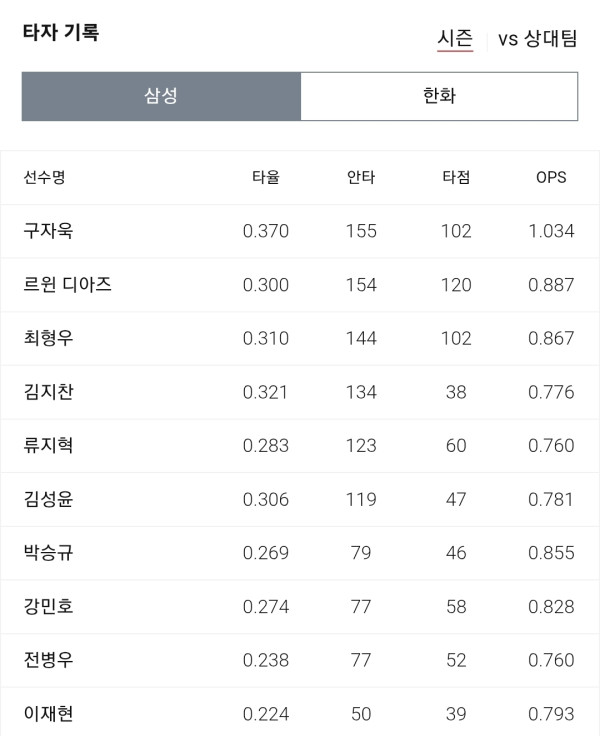Open player 르윈 디아즈's row

[300, 285]
